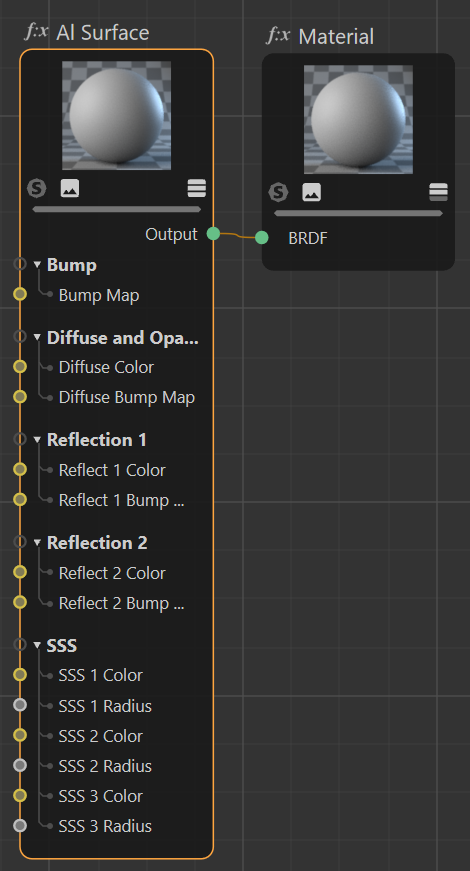Collapse the Bump group

tap(37, 265)
